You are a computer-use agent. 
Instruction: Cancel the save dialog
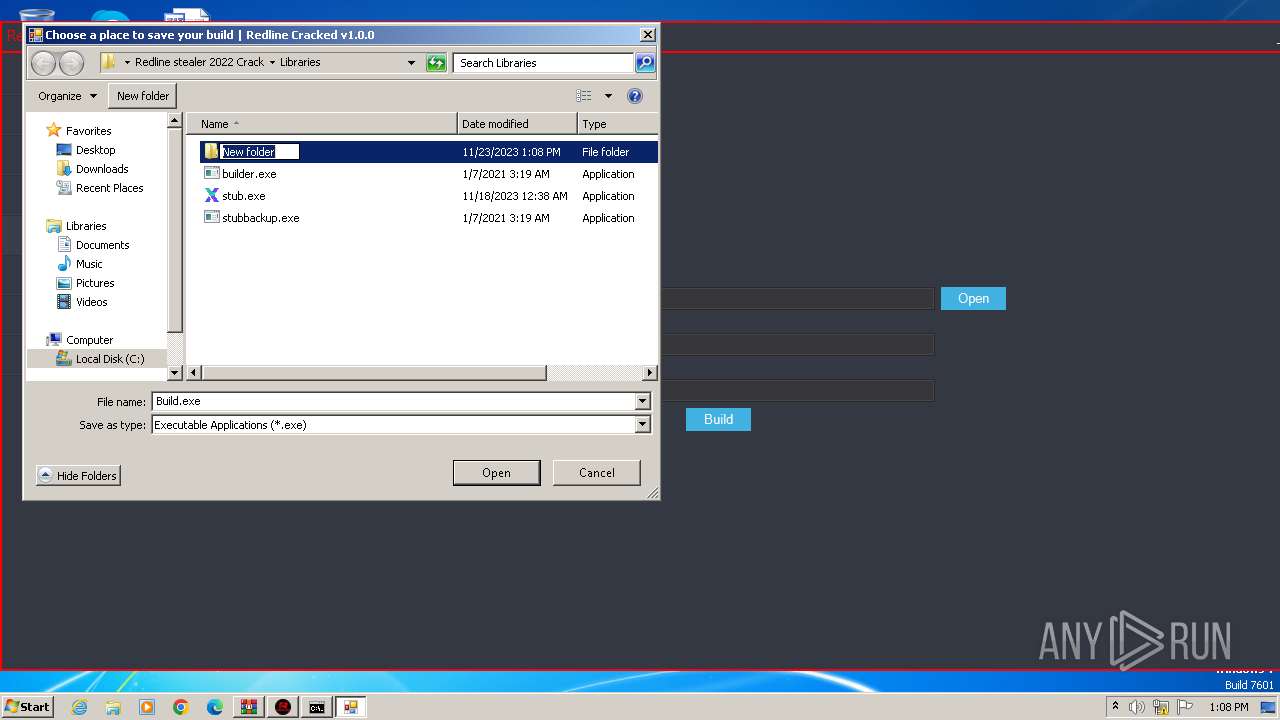tap(597, 473)
